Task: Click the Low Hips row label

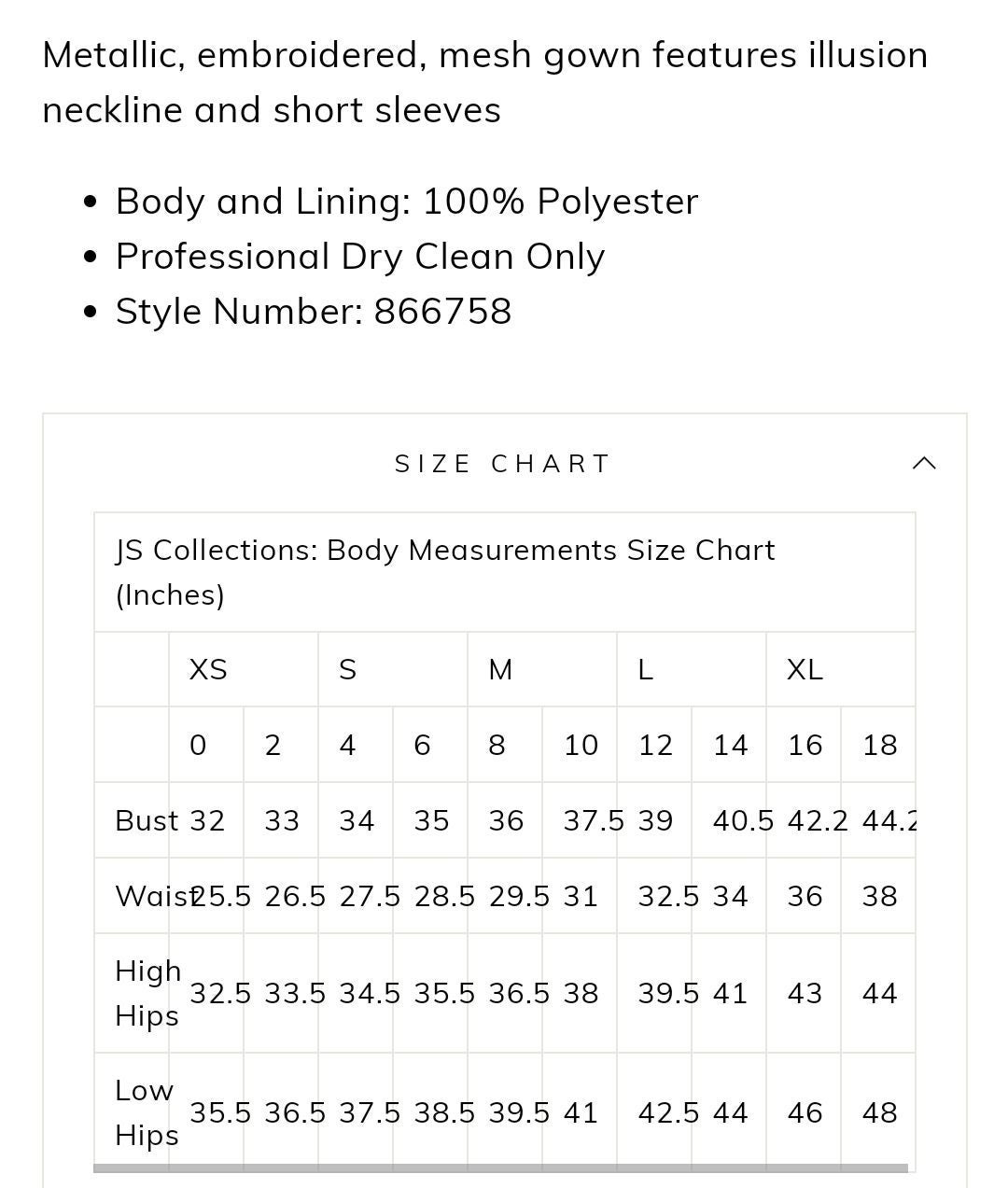Action: pyautogui.click(x=146, y=1112)
